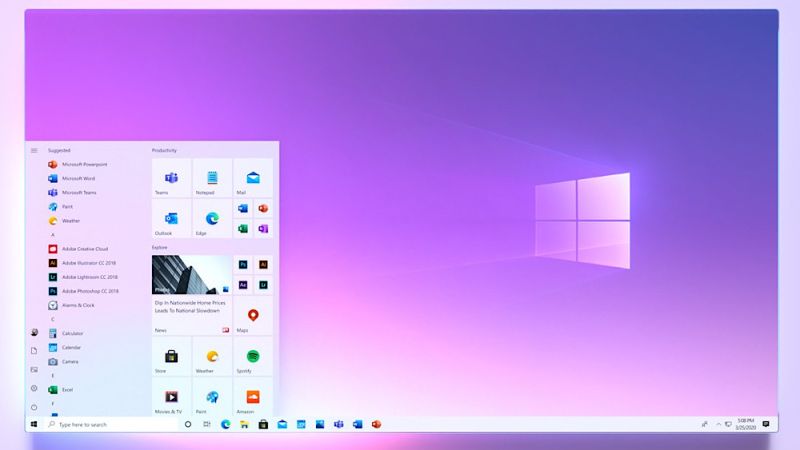Open the Paint tile in Explore group
This screenshot has height=450, width=800.
[x=212, y=396]
